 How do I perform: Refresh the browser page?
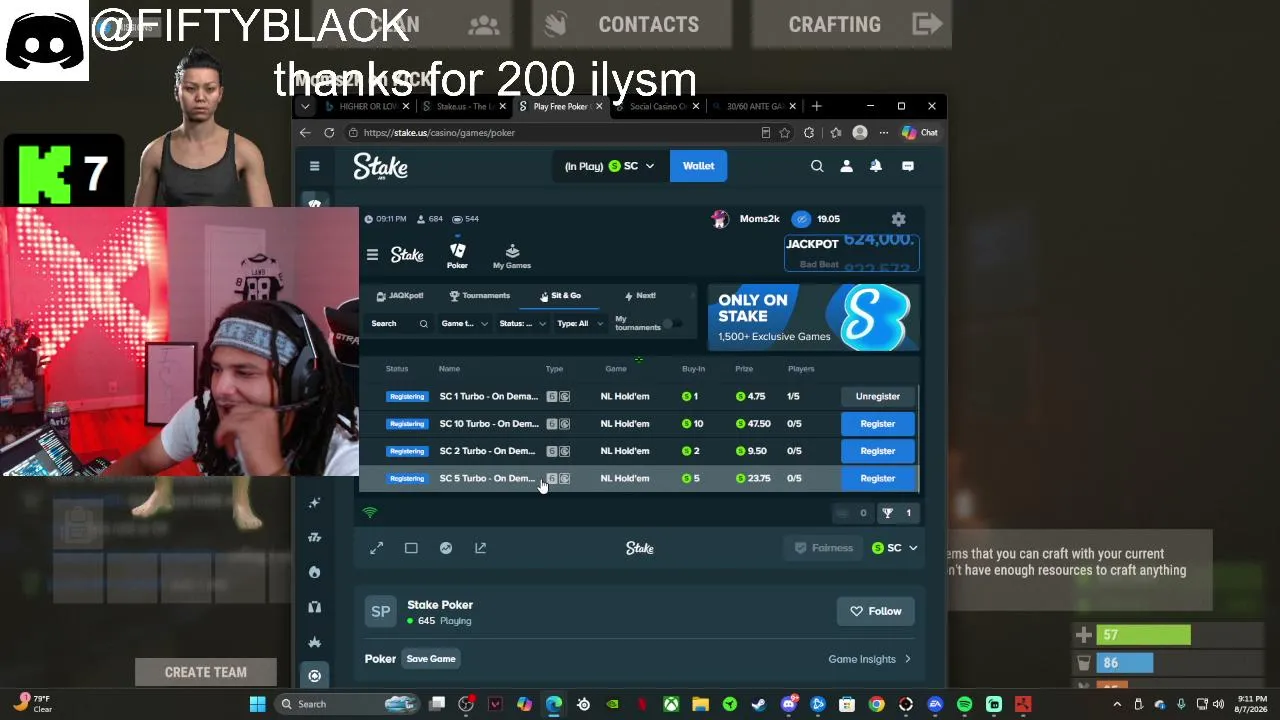[x=329, y=132]
